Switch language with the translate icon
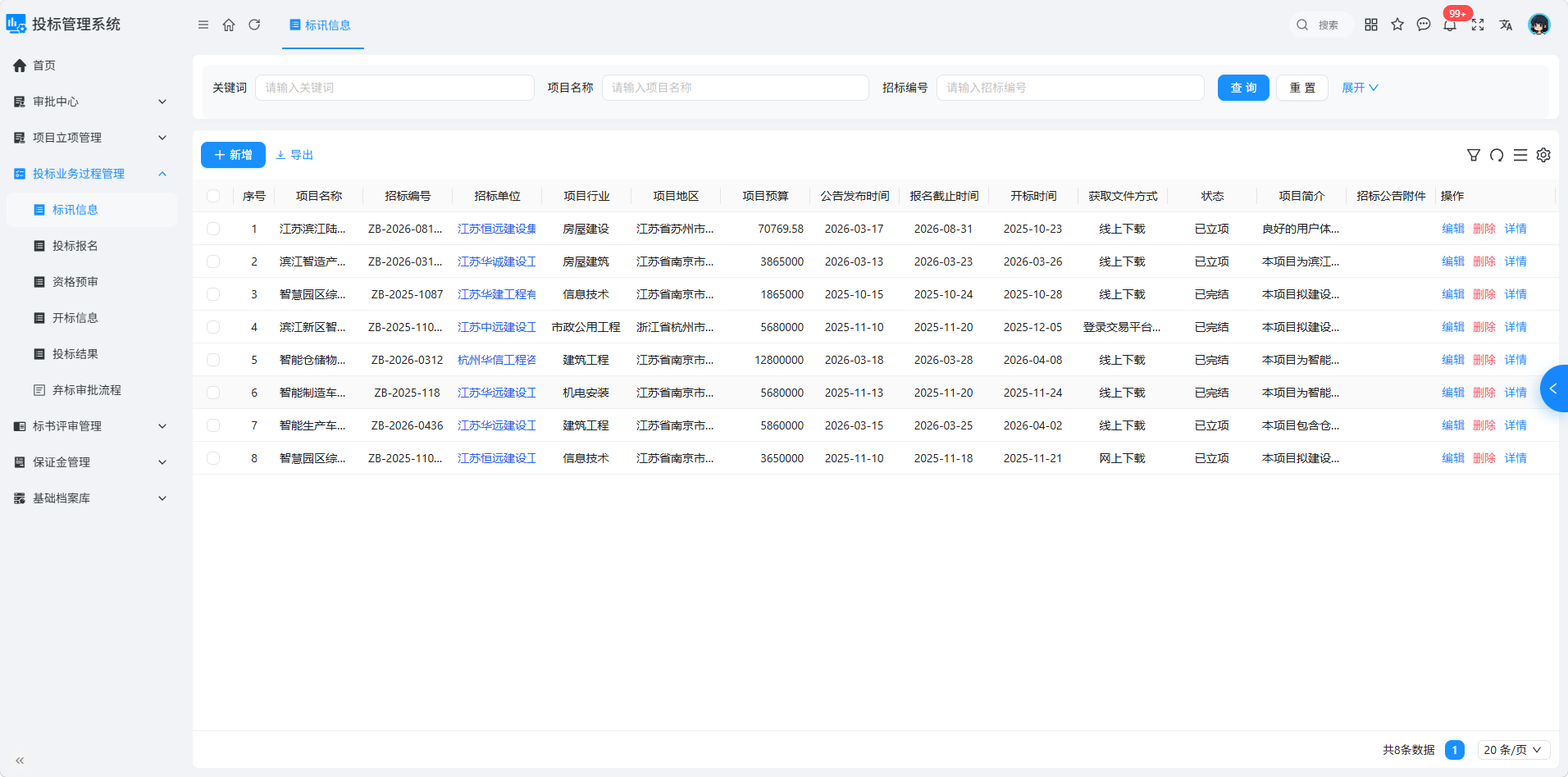Viewport: 1568px width, 777px height. click(x=1506, y=25)
